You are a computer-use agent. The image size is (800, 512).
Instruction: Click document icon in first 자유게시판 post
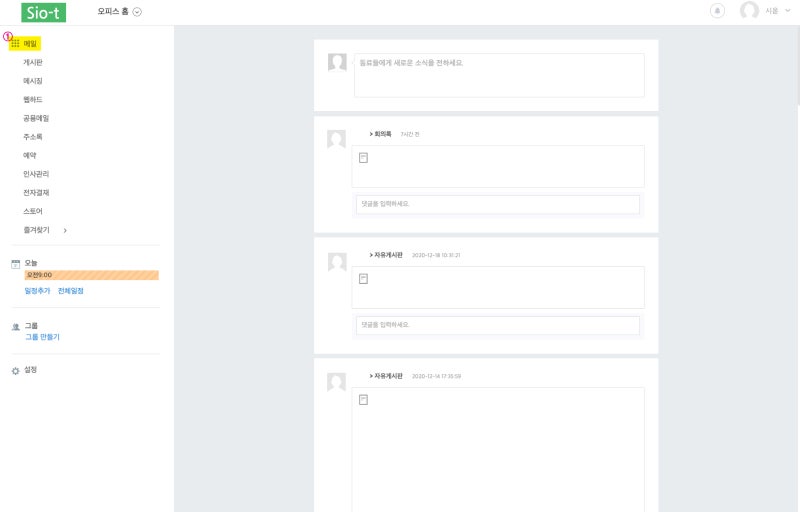(363, 278)
